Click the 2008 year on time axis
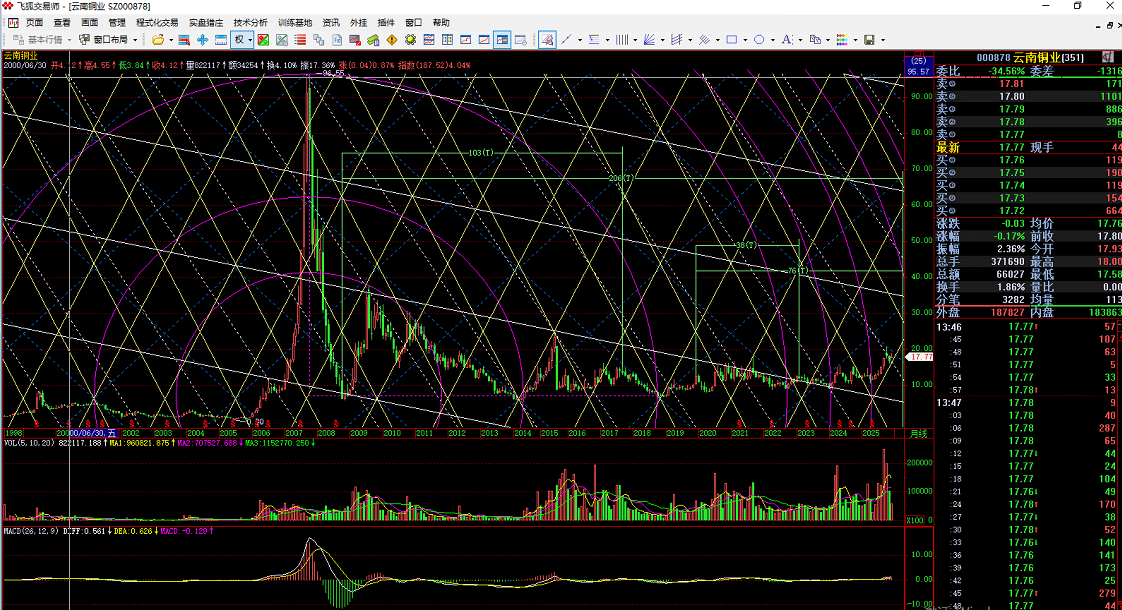 coord(326,433)
